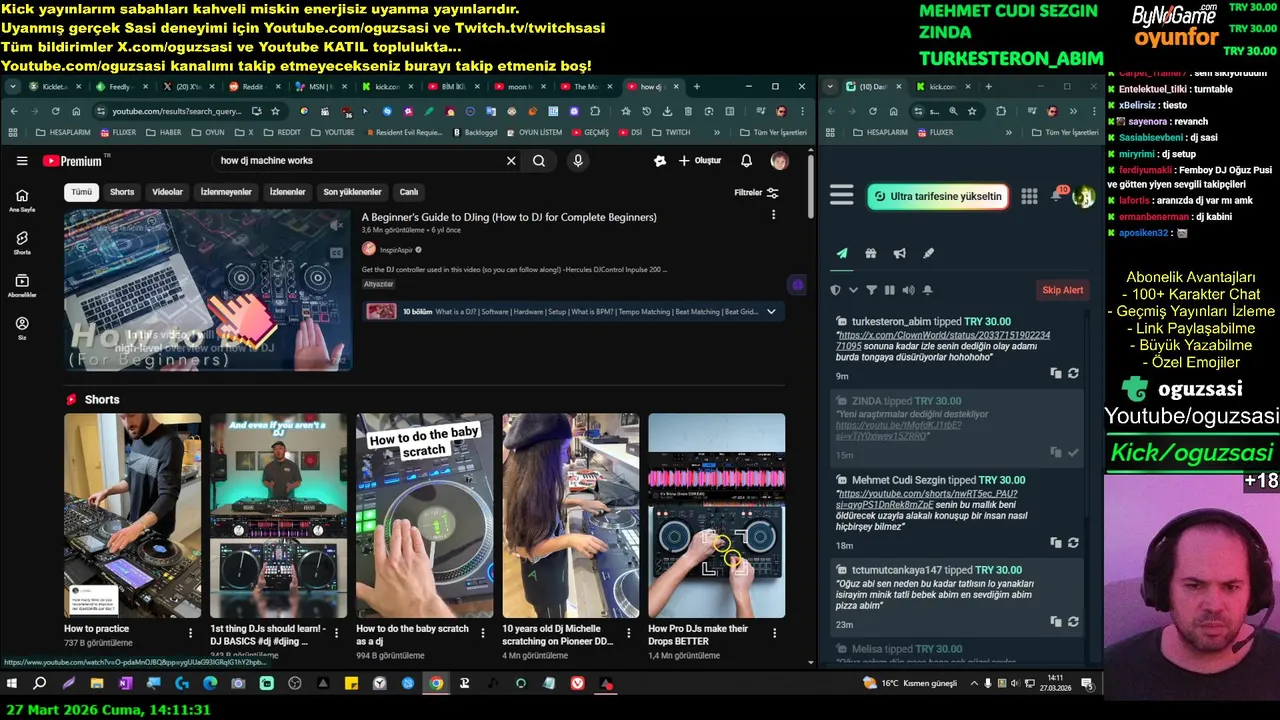
Task: Select the Videolar filter chip
Action: point(167,192)
